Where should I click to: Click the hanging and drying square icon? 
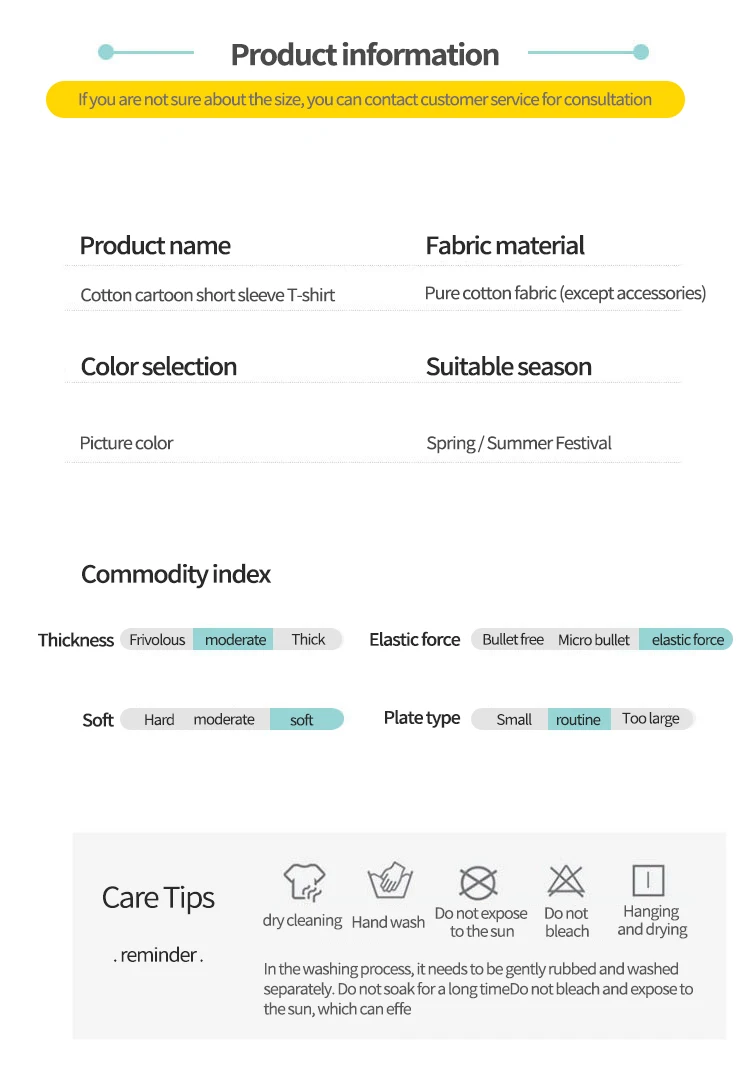tap(648, 880)
